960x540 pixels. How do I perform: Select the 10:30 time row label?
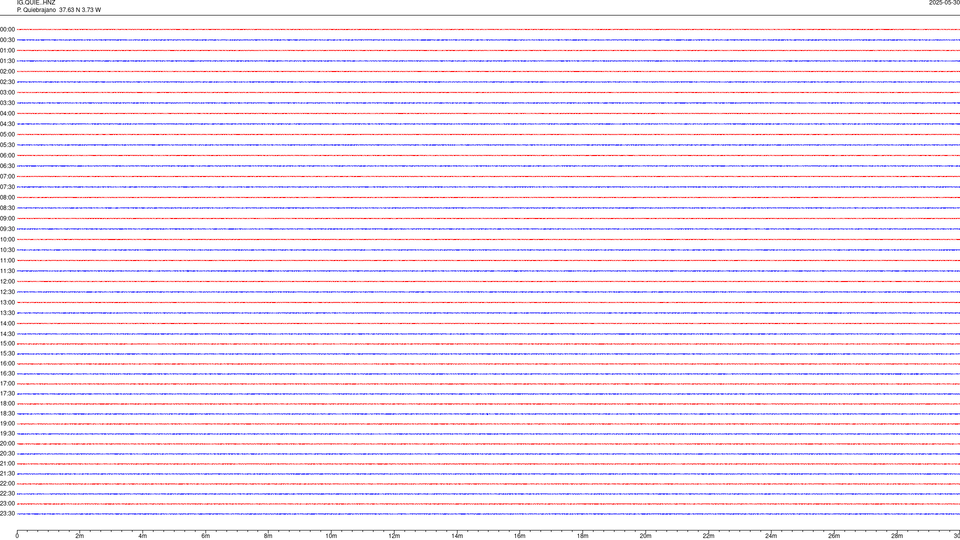click(7, 250)
